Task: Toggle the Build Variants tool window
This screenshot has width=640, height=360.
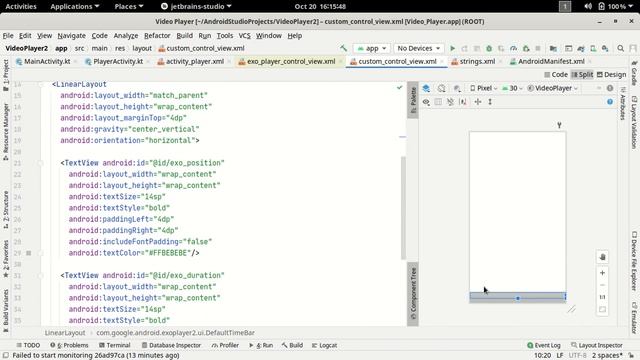Action: (x=6, y=311)
